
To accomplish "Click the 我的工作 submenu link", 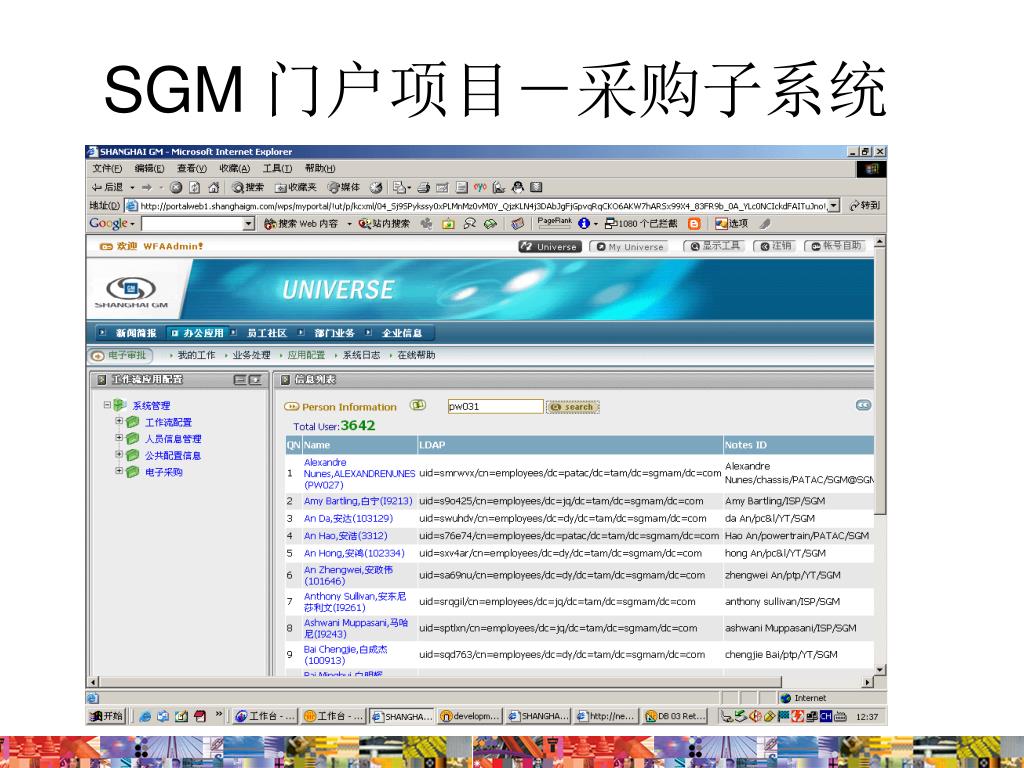I will (196, 355).
